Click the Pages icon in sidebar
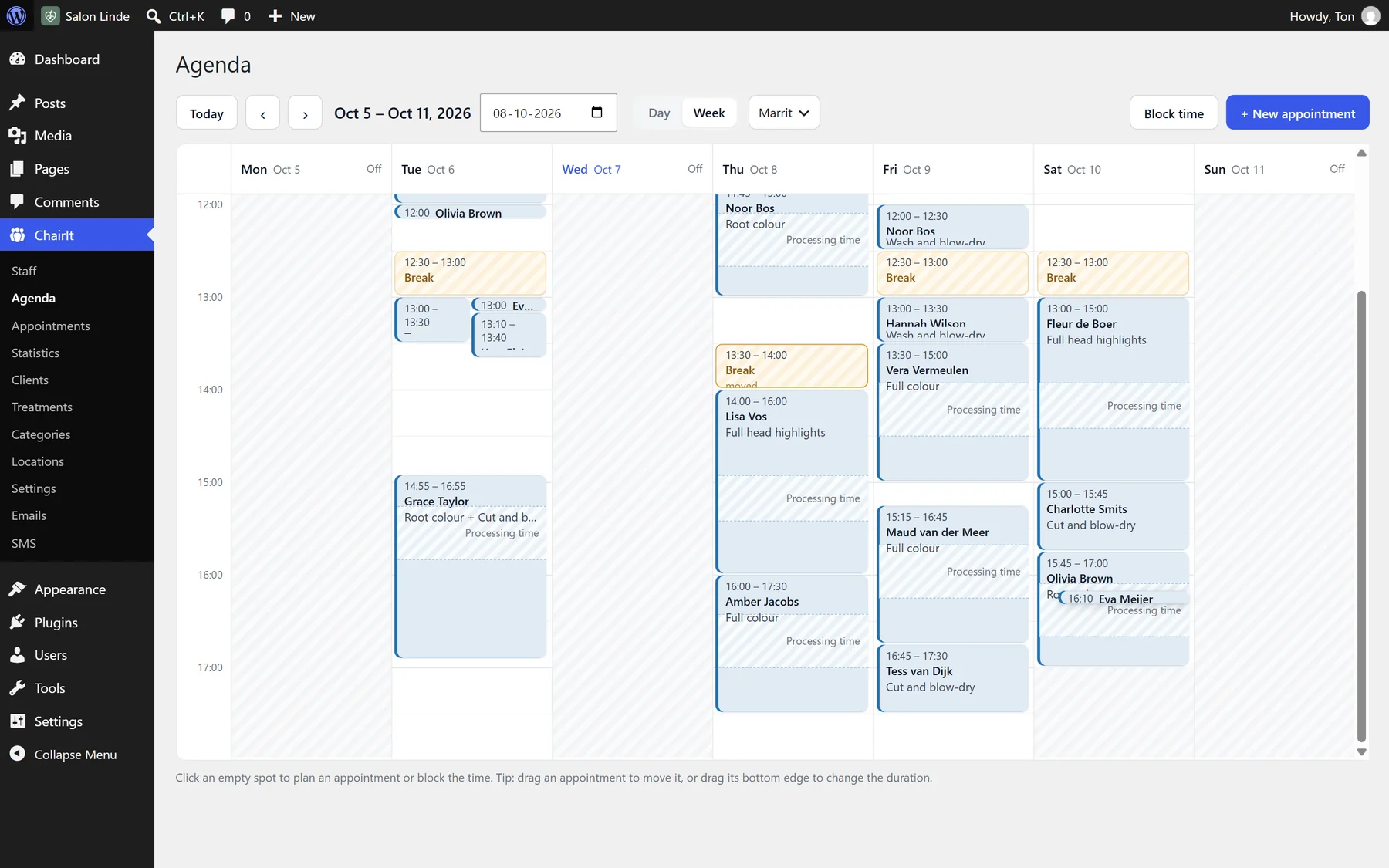This screenshot has width=1389, height=868. click(18, 169)
